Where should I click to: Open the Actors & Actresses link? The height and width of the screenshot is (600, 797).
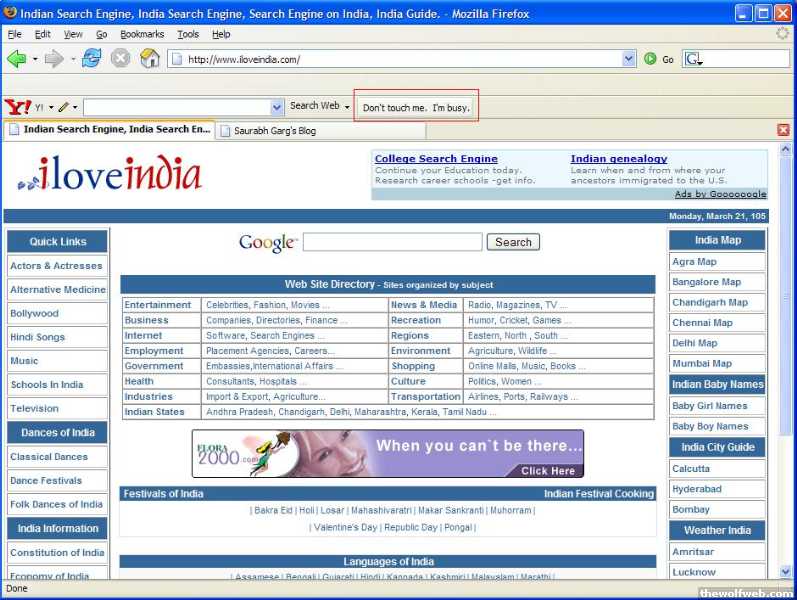click(x=56, y=266)
